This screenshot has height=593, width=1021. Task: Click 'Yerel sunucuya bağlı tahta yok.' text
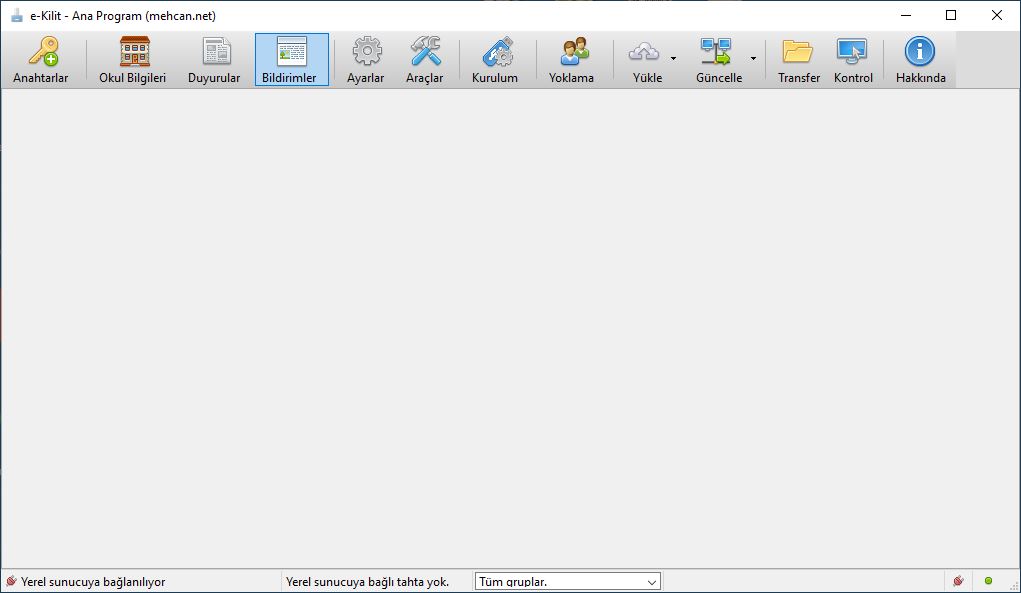coord(367,582)
